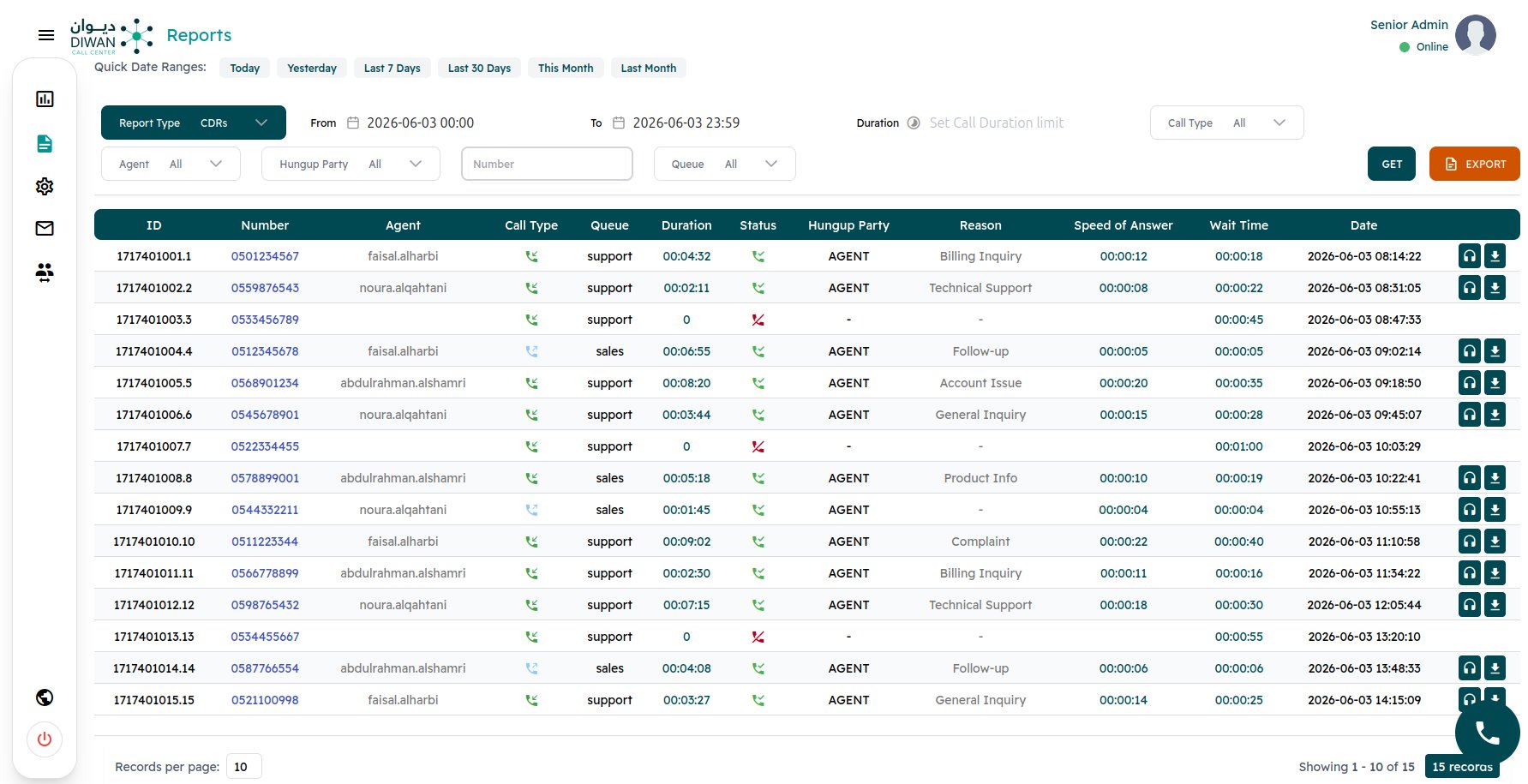The height and width of the screenshot is (784, 1528).
Task: Expand the Report Type CDRs dropdown
Action: pos(194,123)
